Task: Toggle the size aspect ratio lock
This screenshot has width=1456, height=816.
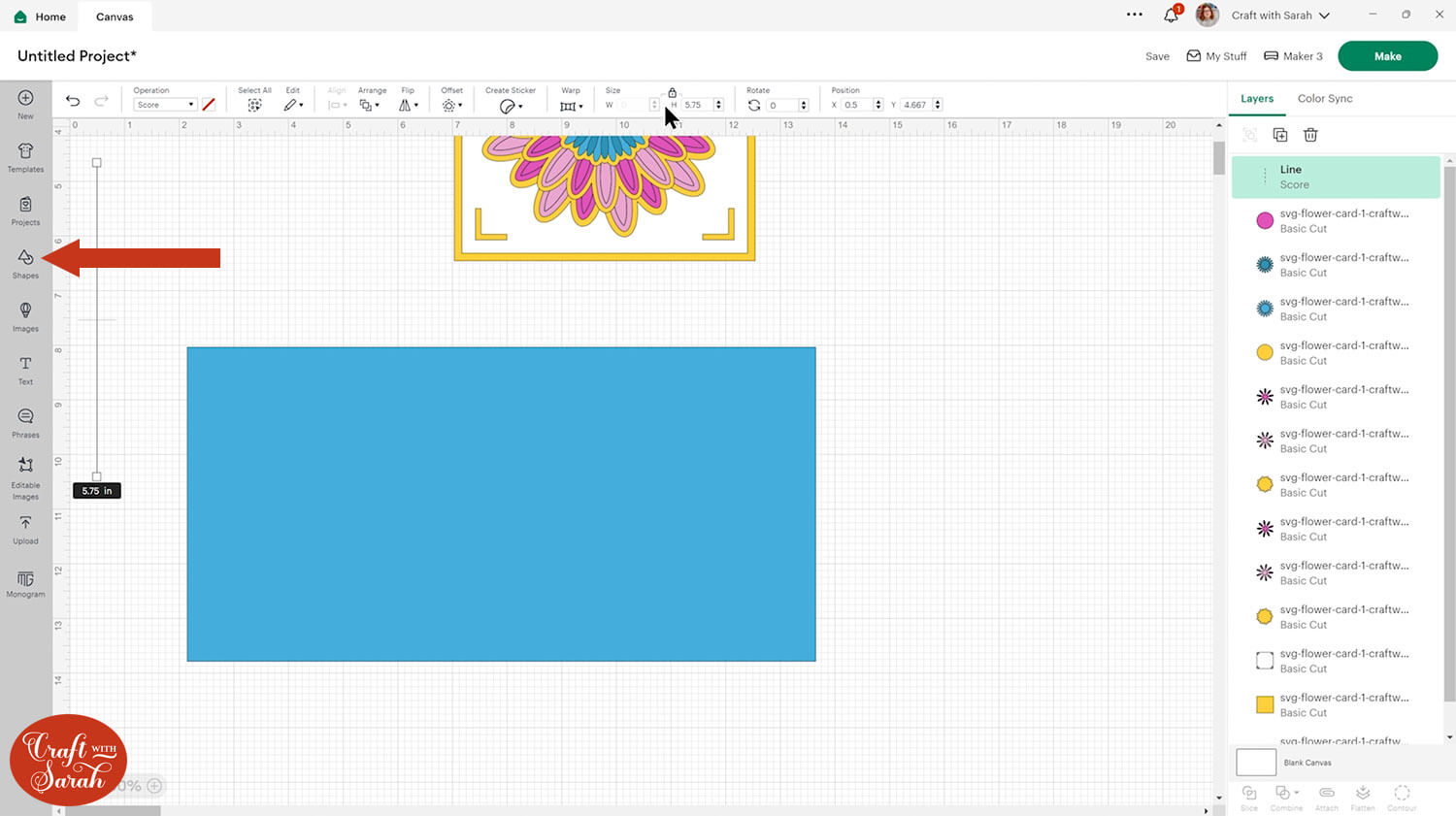Action: coord(672,92)
